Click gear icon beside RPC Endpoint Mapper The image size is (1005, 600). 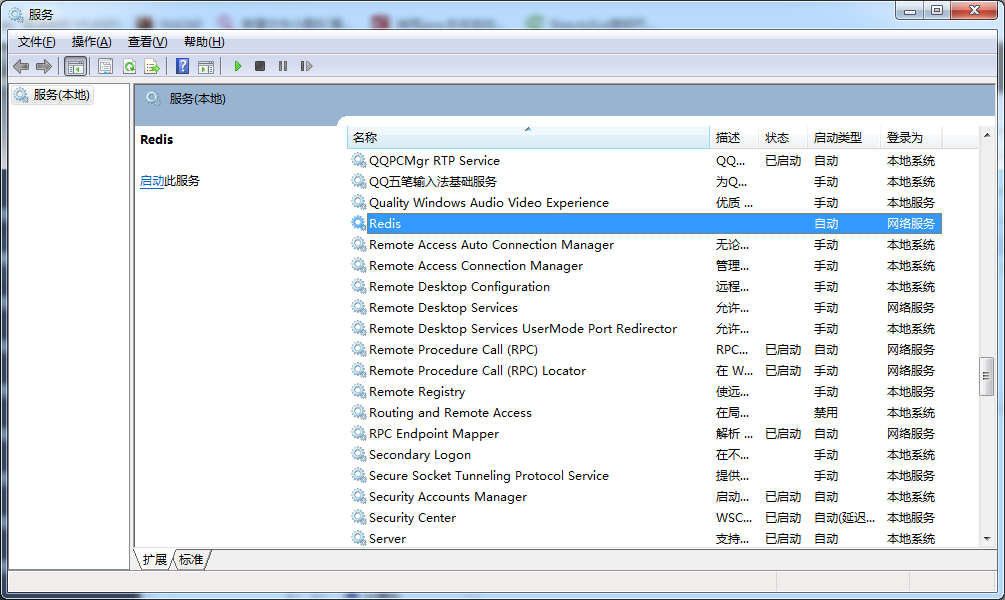tap(358, 433)
